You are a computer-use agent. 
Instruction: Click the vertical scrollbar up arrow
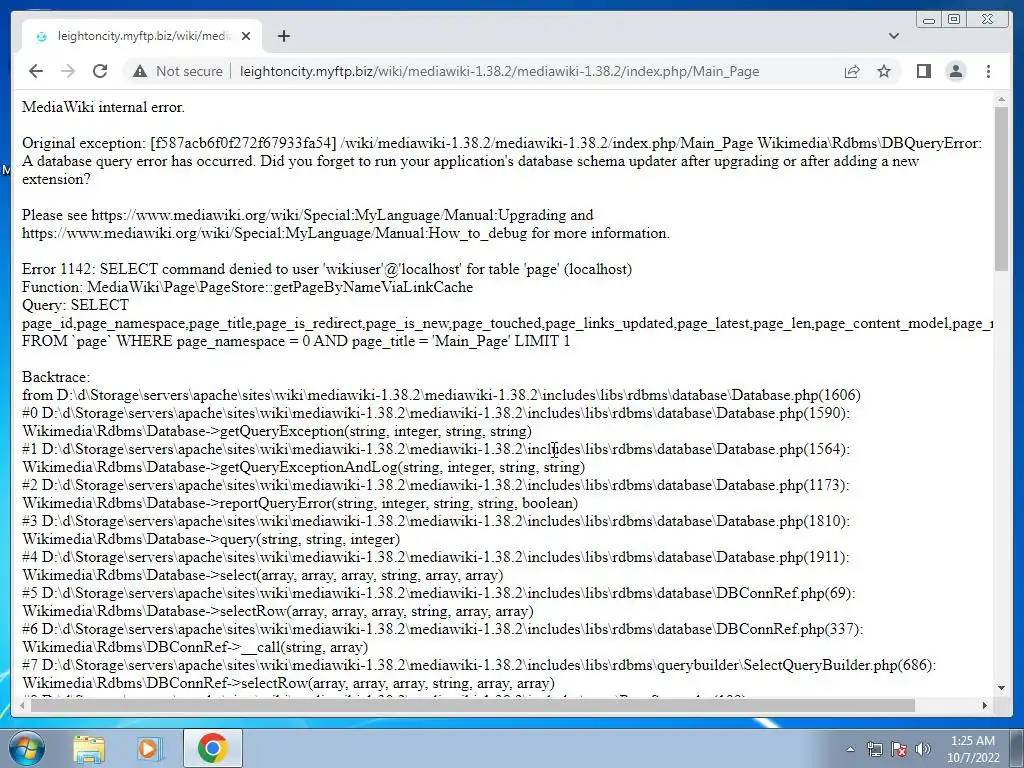1001,99
